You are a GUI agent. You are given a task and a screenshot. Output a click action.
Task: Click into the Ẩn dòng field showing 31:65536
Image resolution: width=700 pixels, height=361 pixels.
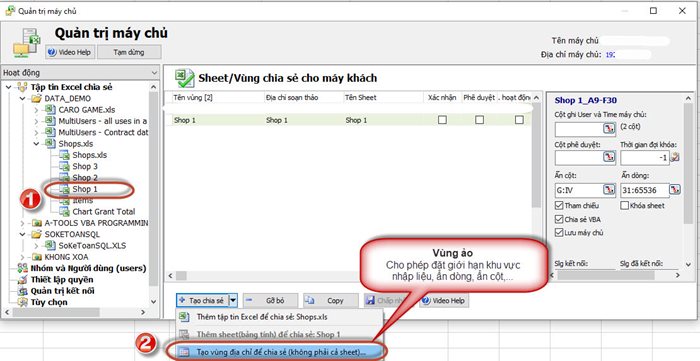[644, 190]
